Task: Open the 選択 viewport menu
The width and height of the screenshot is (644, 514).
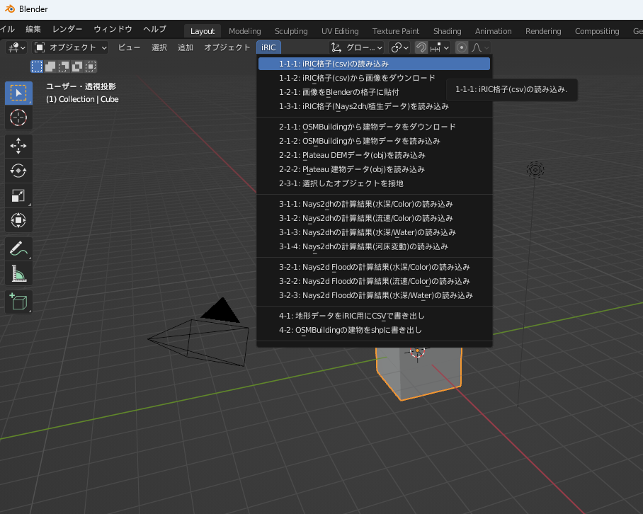Action: coord(159,48)
